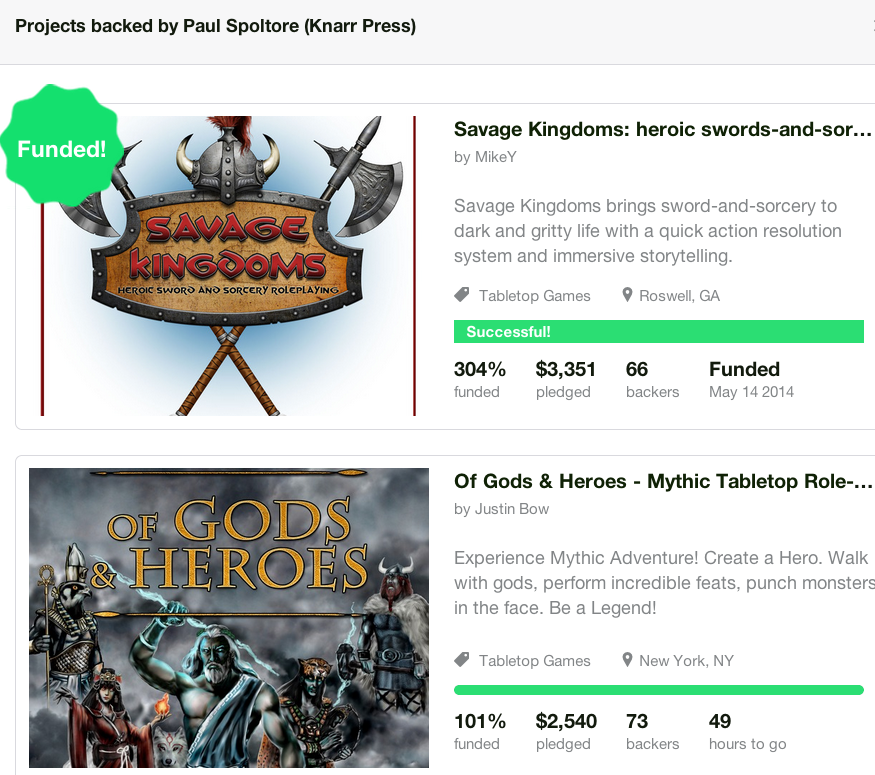
Task: Click the New York, NY location link
Action: tap(686, 661)
